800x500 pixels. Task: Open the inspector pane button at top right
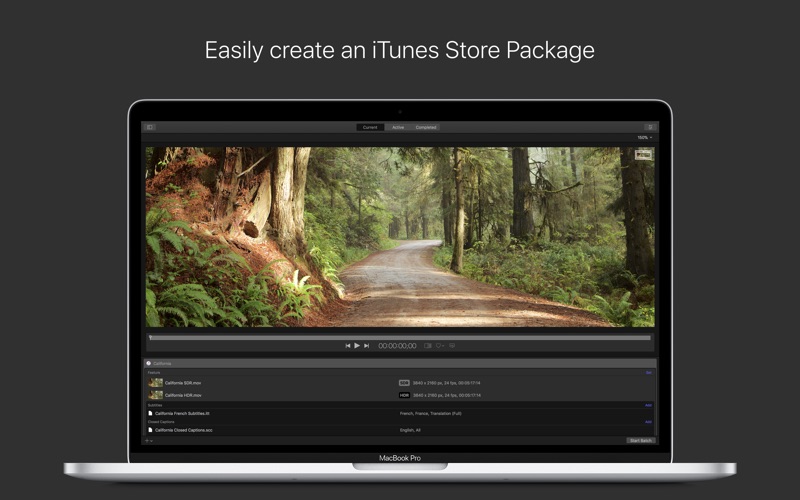tap(649, 127)
